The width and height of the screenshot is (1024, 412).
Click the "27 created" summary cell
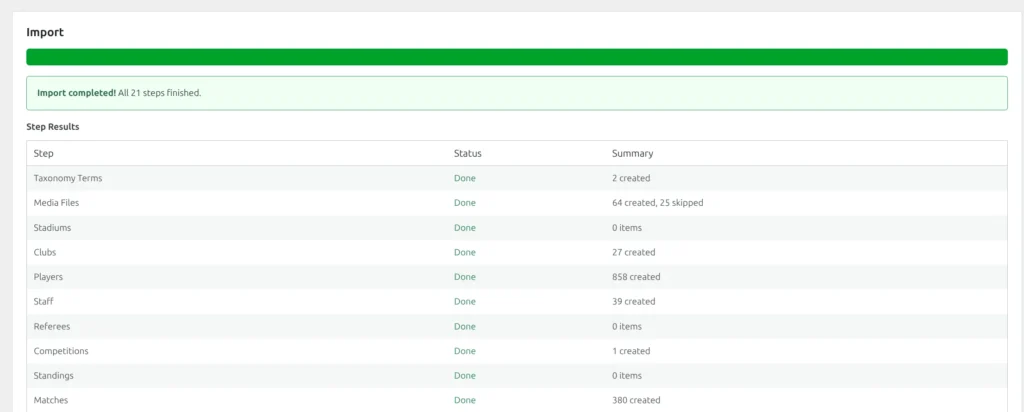pos(633,252)
